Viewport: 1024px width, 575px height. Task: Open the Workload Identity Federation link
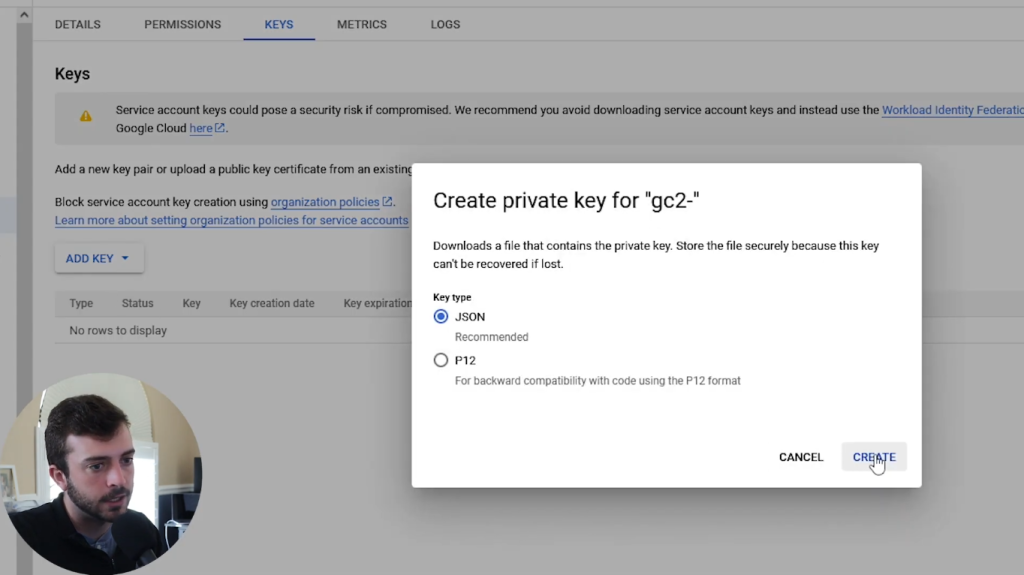click(x=952, y=110)
